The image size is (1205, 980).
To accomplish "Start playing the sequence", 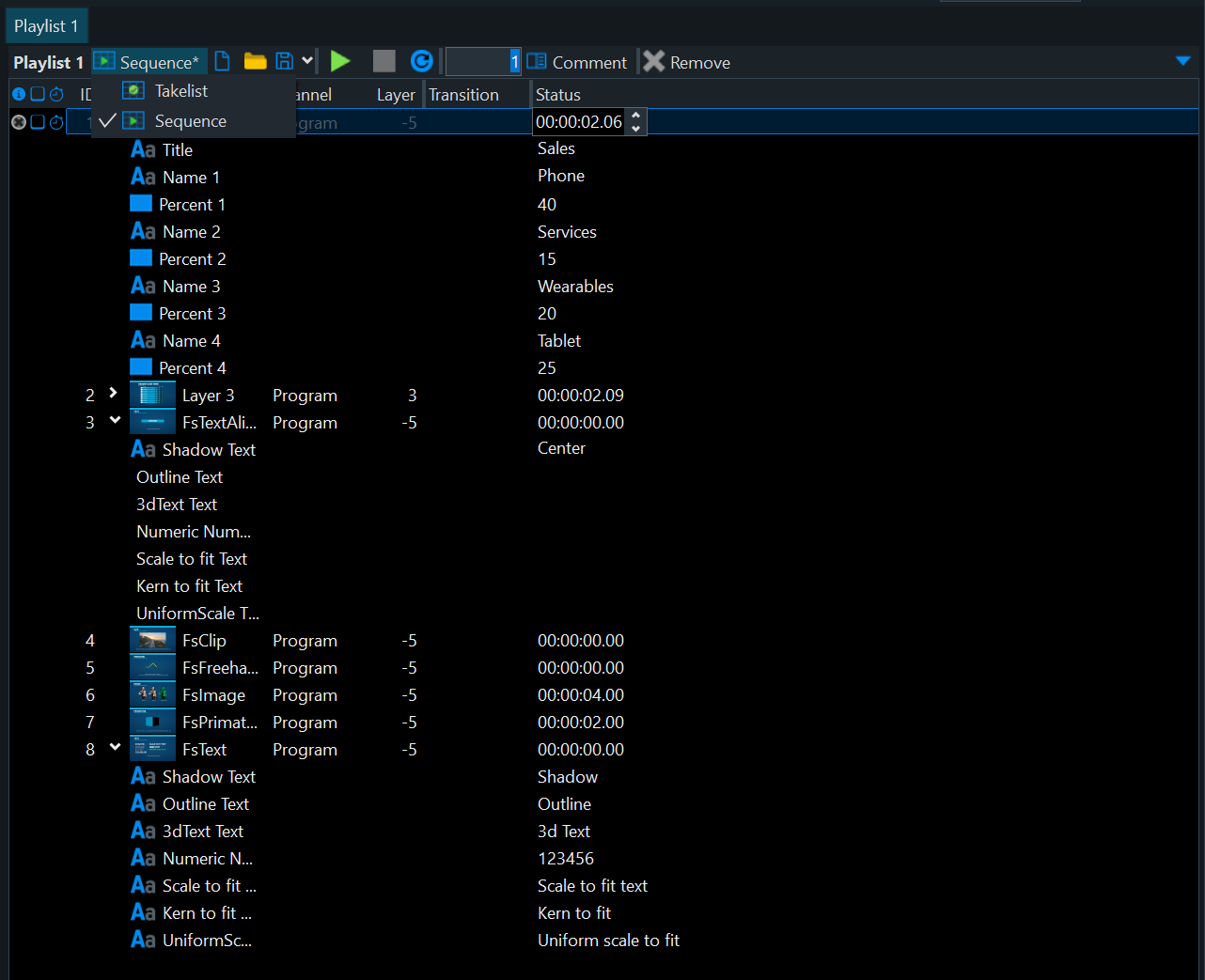I will pyautogui.click(x=340, y=62).
